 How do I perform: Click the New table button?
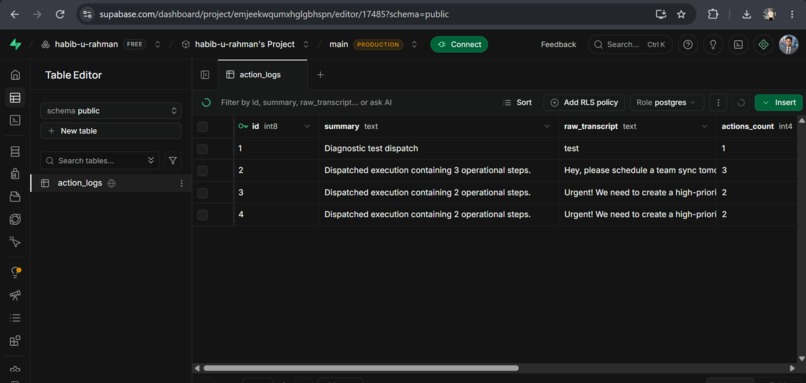point(111,131)
